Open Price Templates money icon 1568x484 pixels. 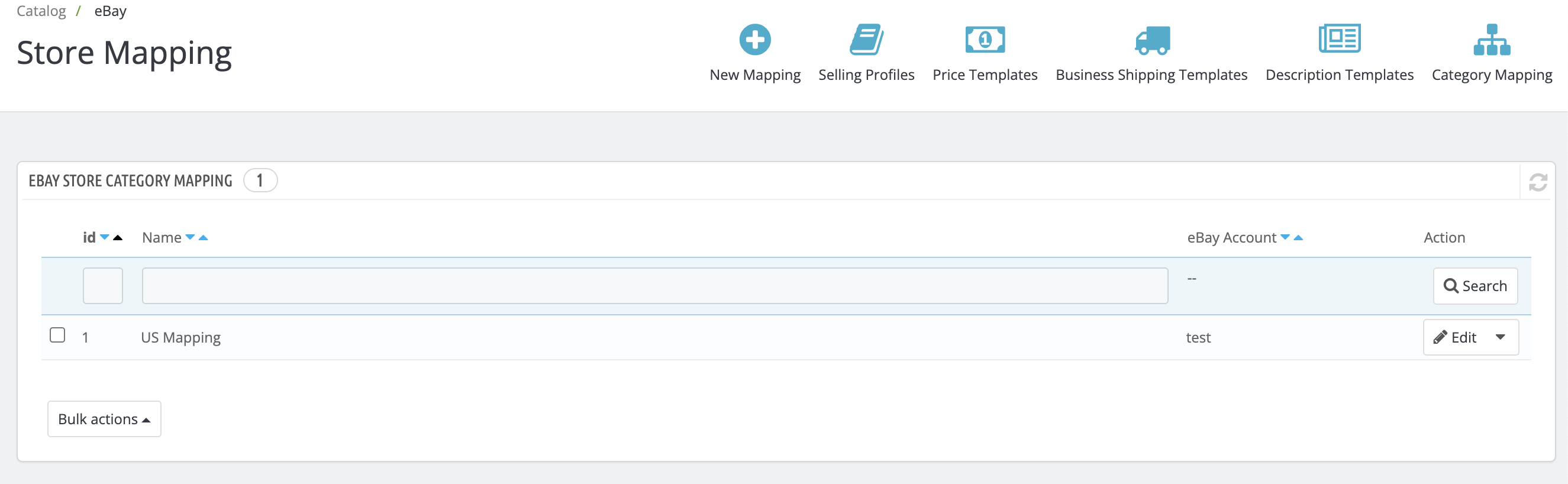point(984,40)
